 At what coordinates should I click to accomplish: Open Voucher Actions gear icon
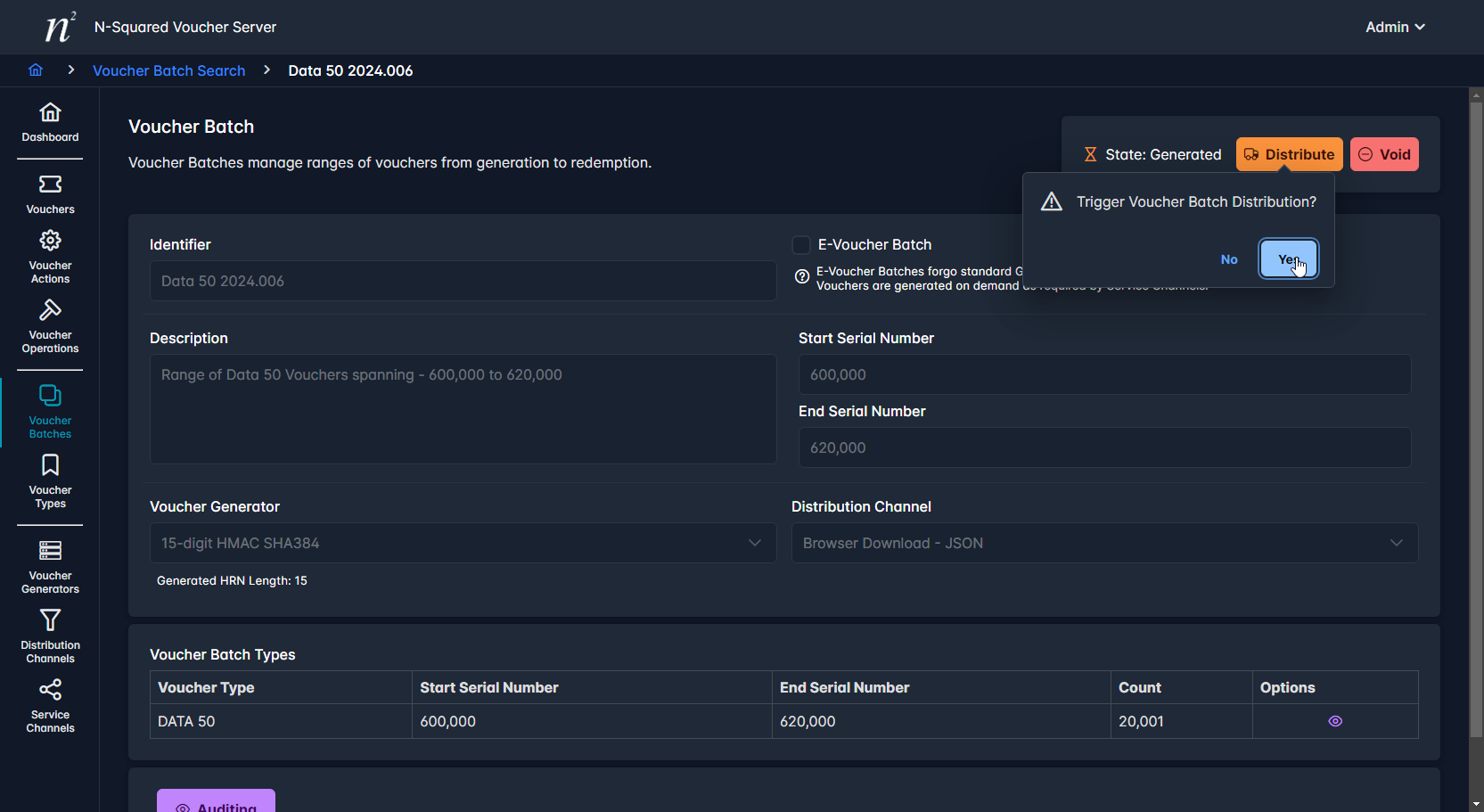(x=50, y=241)
